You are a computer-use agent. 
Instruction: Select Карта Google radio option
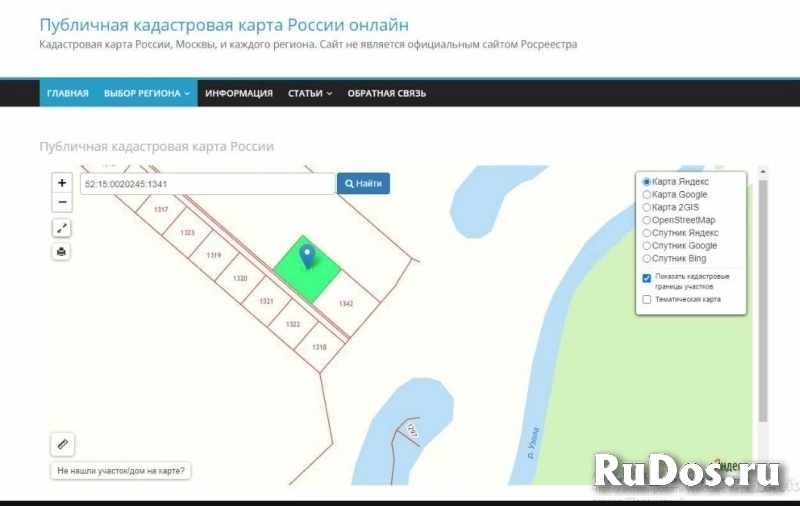click(647, 195)
